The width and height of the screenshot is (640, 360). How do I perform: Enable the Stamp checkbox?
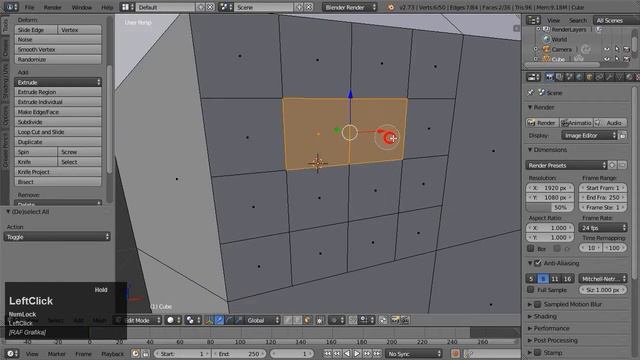coord(538,352)
